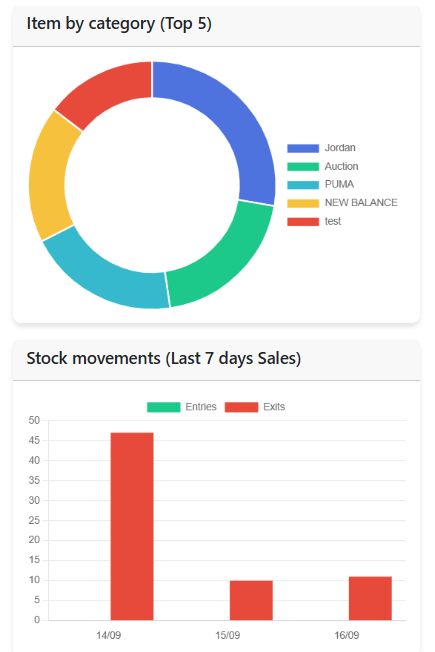
Task: Toggle the test legend entry
Action: [314, 221]
